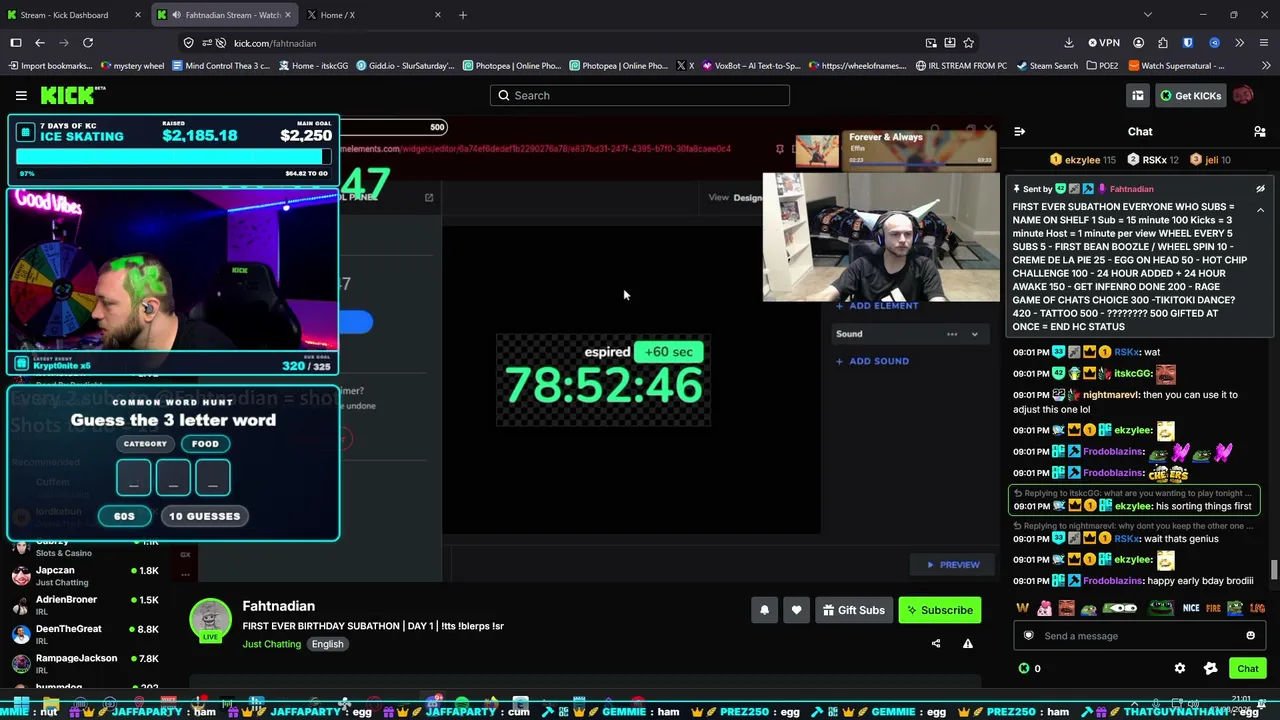Collapse the pinned chat message
This screenshot has height=720, width=1280.
click(x=1260, y=210)
